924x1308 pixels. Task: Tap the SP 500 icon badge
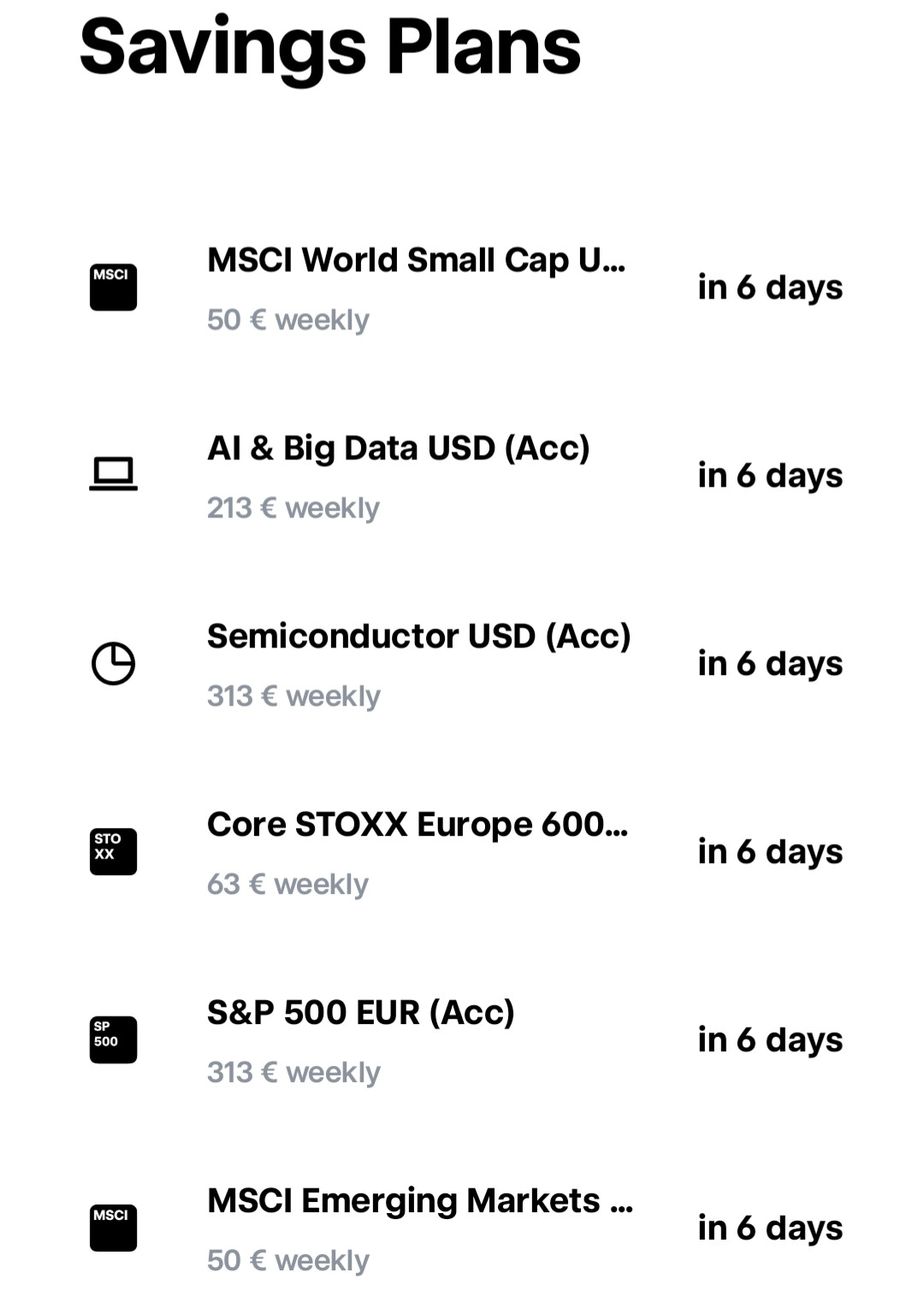pyautogui.click(x=113, y=1040)
